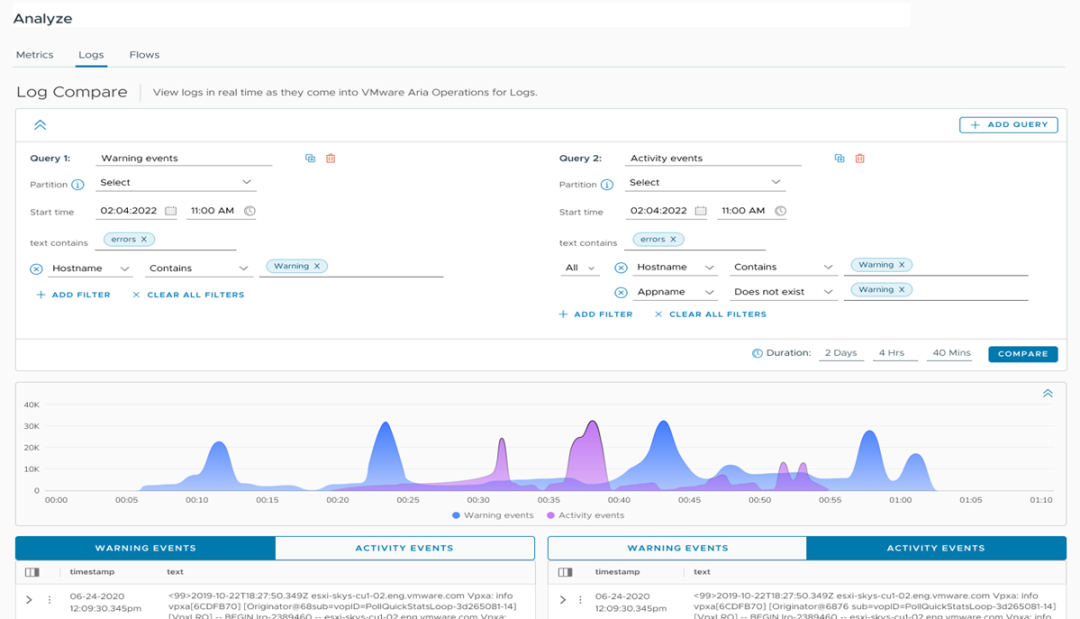Delete Query 1 using the trash icon
1080x619 pixels.
pyautogui.click(x=331, y=158)
